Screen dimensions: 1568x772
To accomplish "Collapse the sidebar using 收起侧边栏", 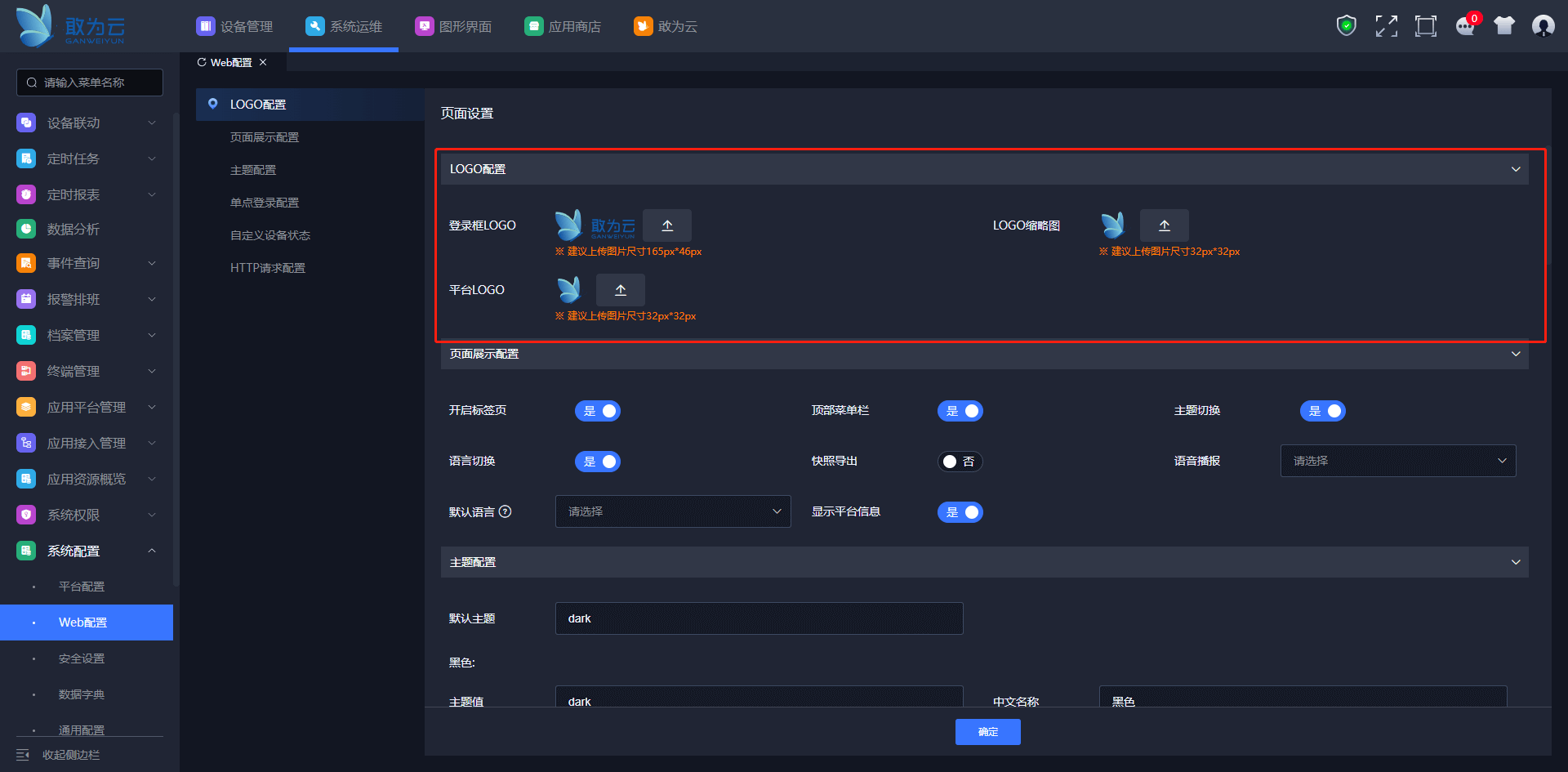I will [x=59, y=755].
